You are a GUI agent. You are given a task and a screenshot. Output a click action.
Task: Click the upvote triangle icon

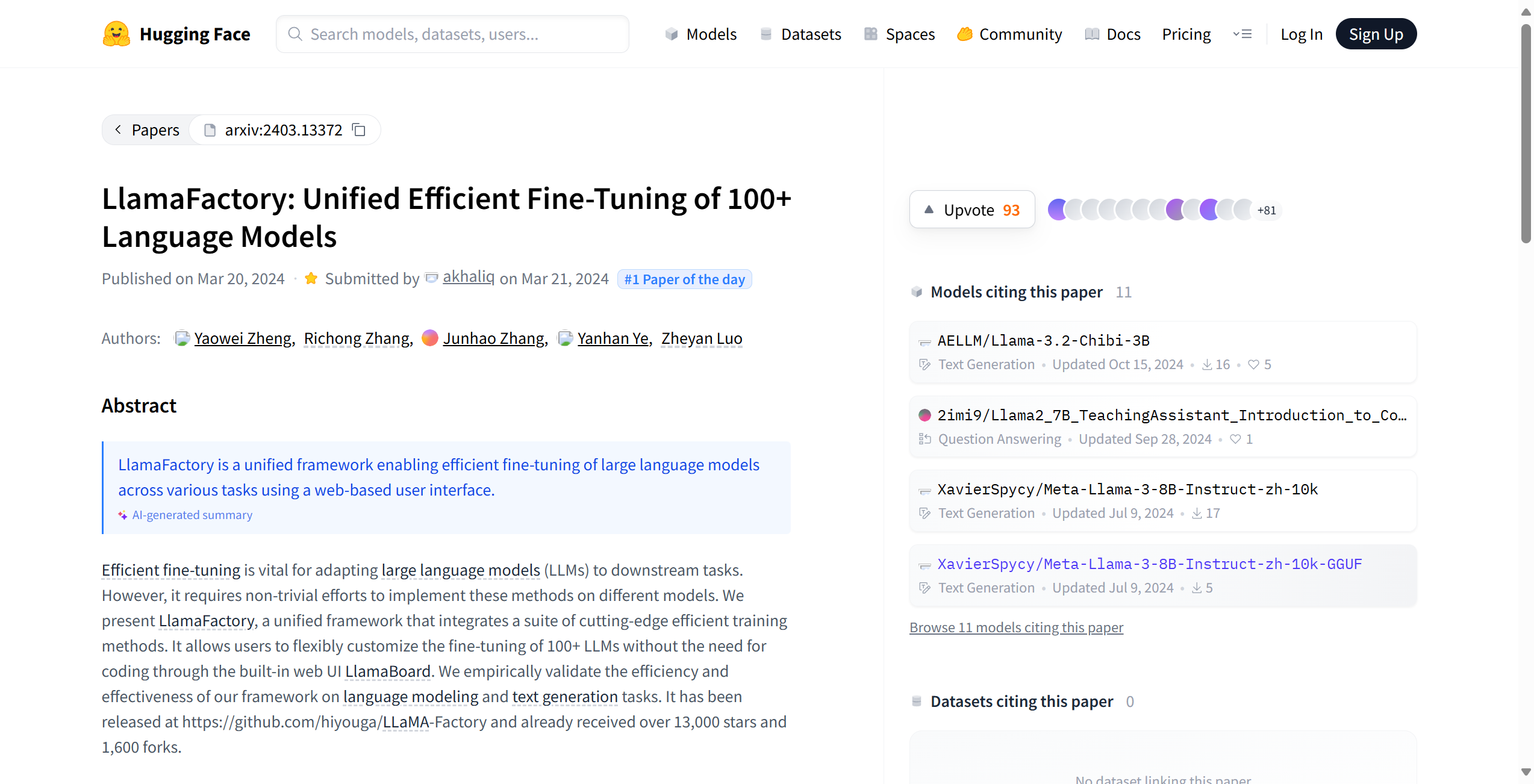click(x=929, y=210)
